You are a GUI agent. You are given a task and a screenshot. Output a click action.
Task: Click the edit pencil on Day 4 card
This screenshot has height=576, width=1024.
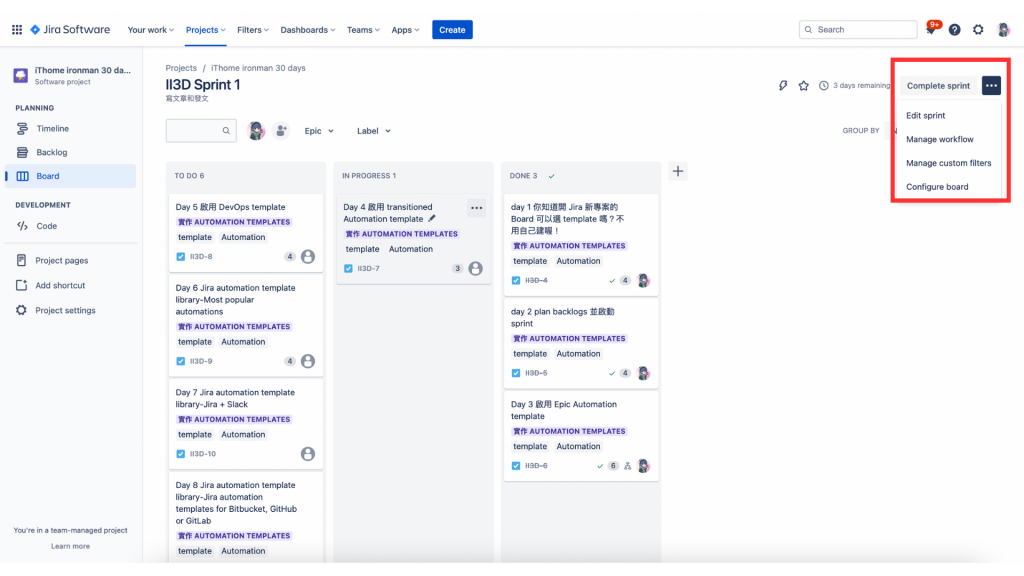click(432, 219)
